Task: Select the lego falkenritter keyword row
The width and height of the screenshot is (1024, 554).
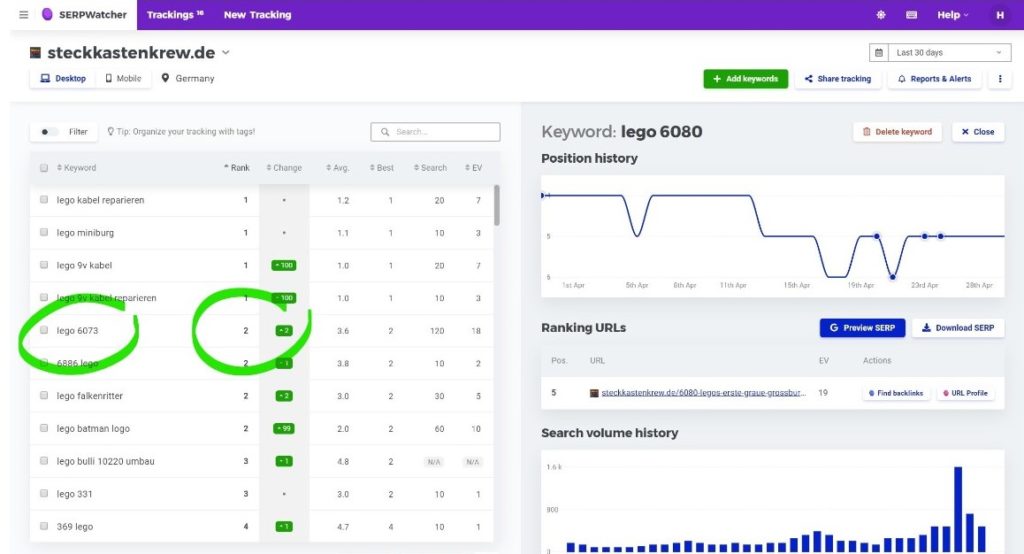Action: pos(261,396)
